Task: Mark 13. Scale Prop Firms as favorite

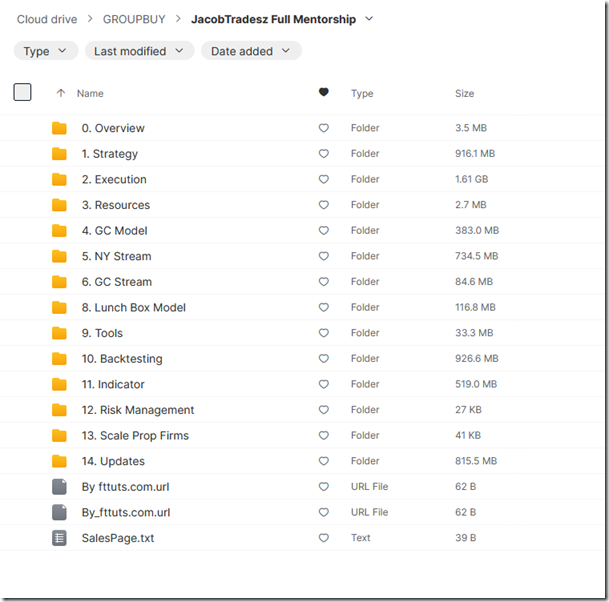Action: [324, 435]
